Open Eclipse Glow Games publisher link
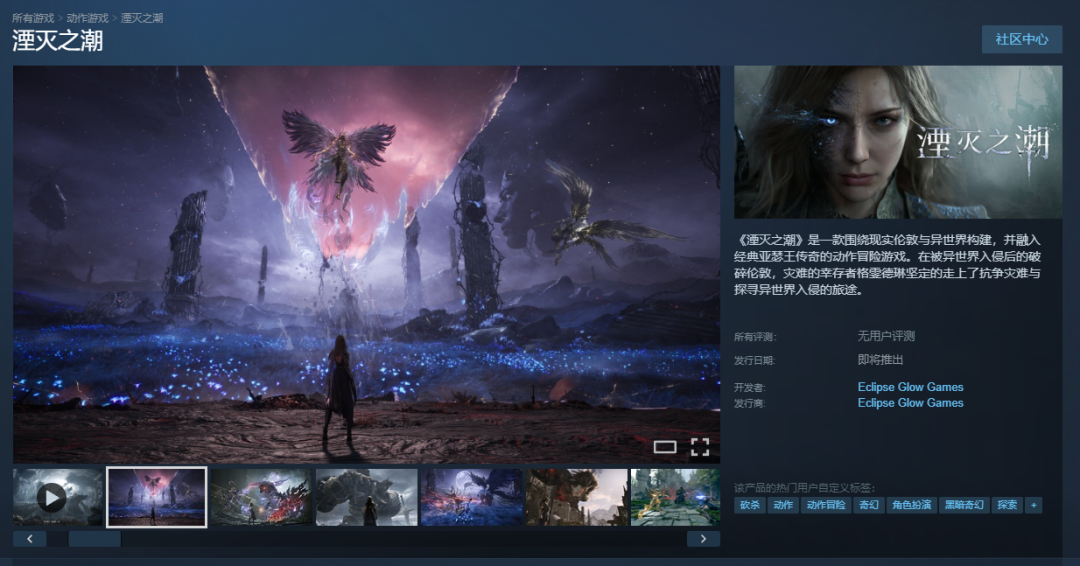1080x566 pixels. click(x=910, y=403)
